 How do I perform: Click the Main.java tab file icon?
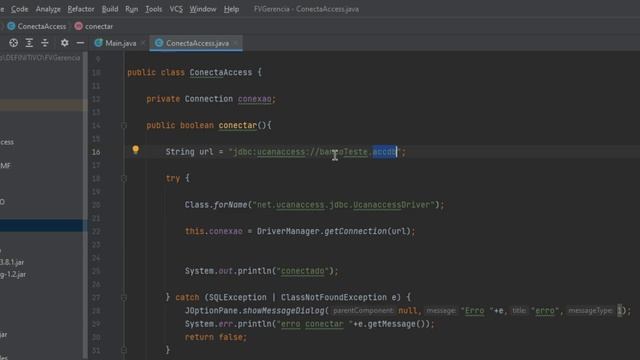pos(98,43)
